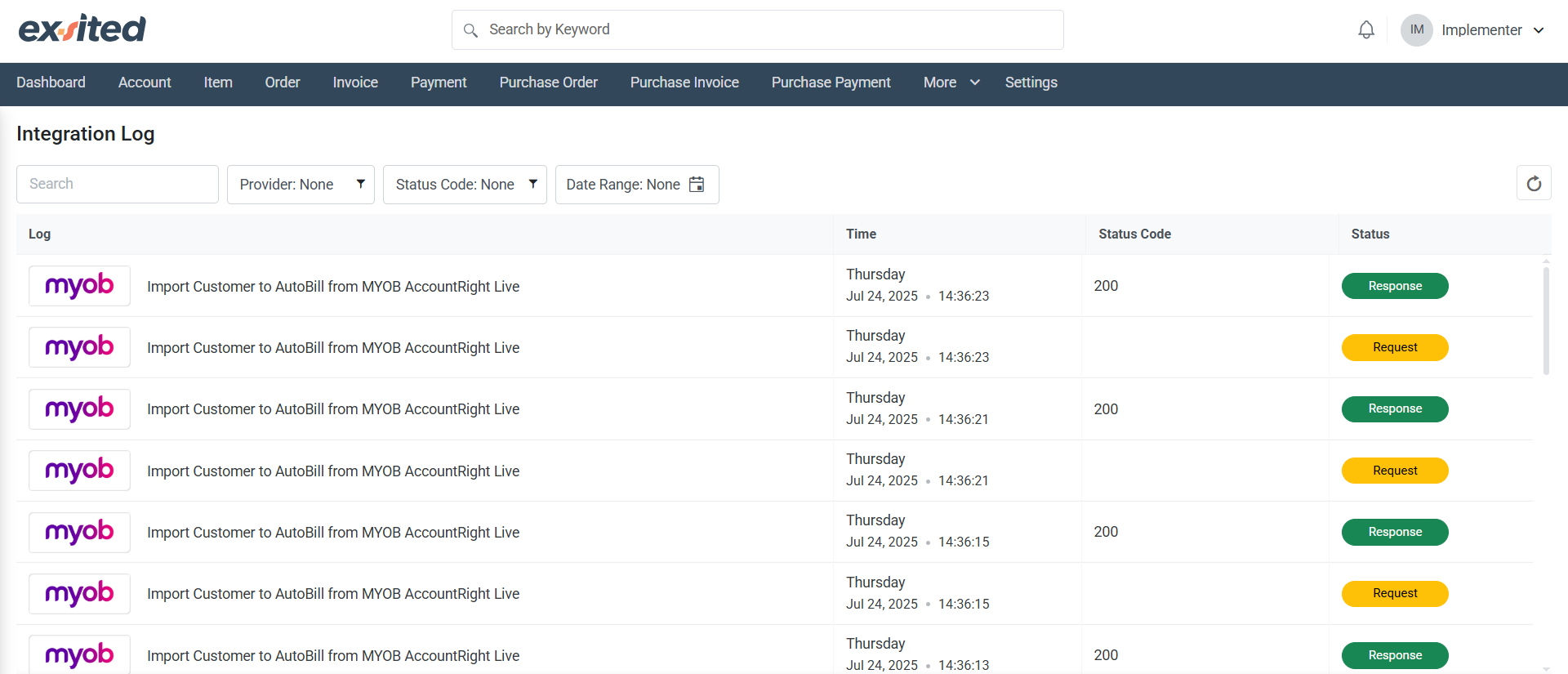
Task: Click the MYOB logo at 14:36:15 Request row
Action: pos(79,594)
